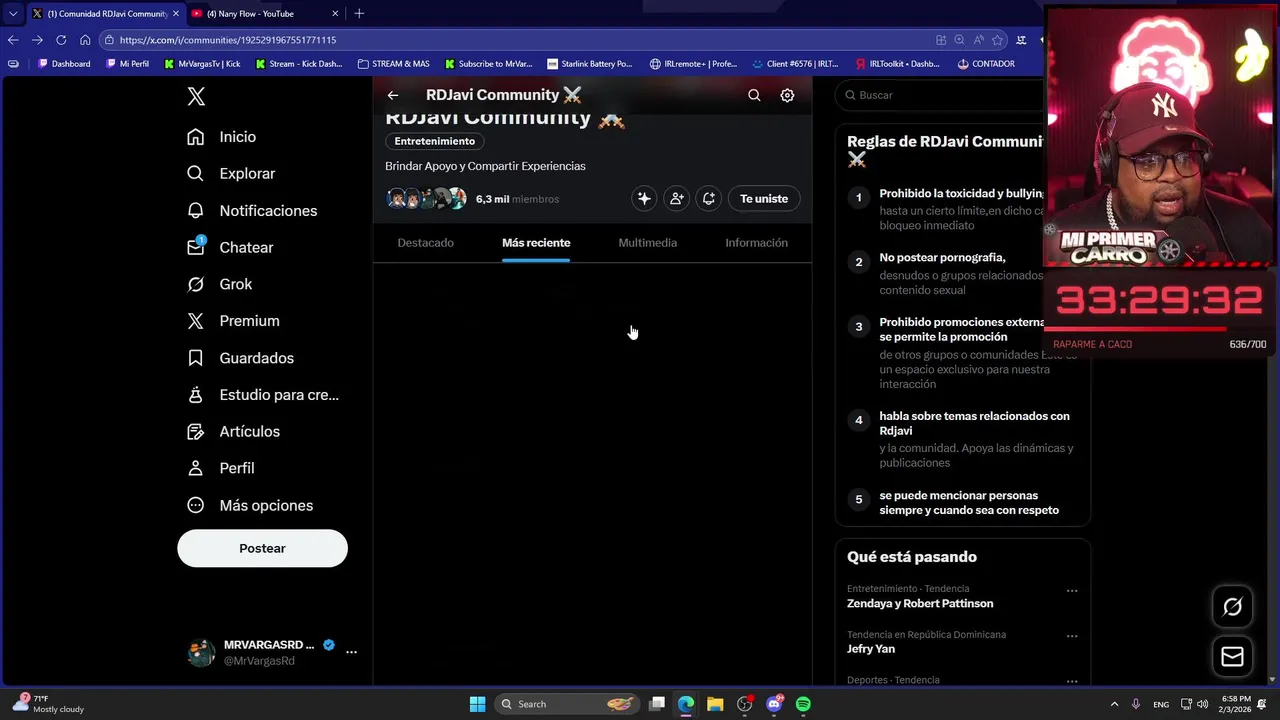Search within the community via magnifier icon

click(x=754, y=95)
